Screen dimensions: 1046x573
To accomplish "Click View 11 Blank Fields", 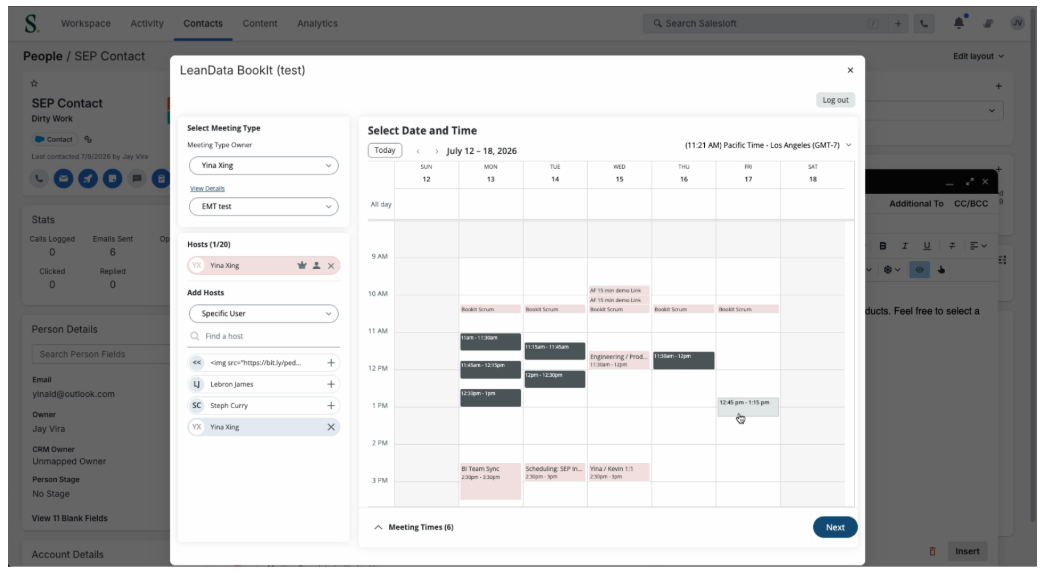I will 69,518.
